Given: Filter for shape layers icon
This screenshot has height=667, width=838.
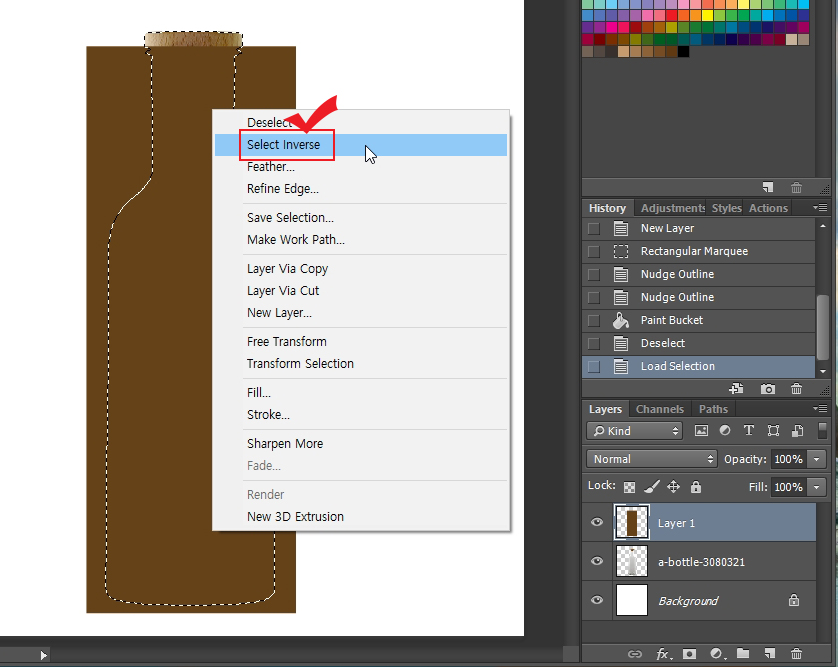Looking at the screenshot, I should [x=773, y=431].
